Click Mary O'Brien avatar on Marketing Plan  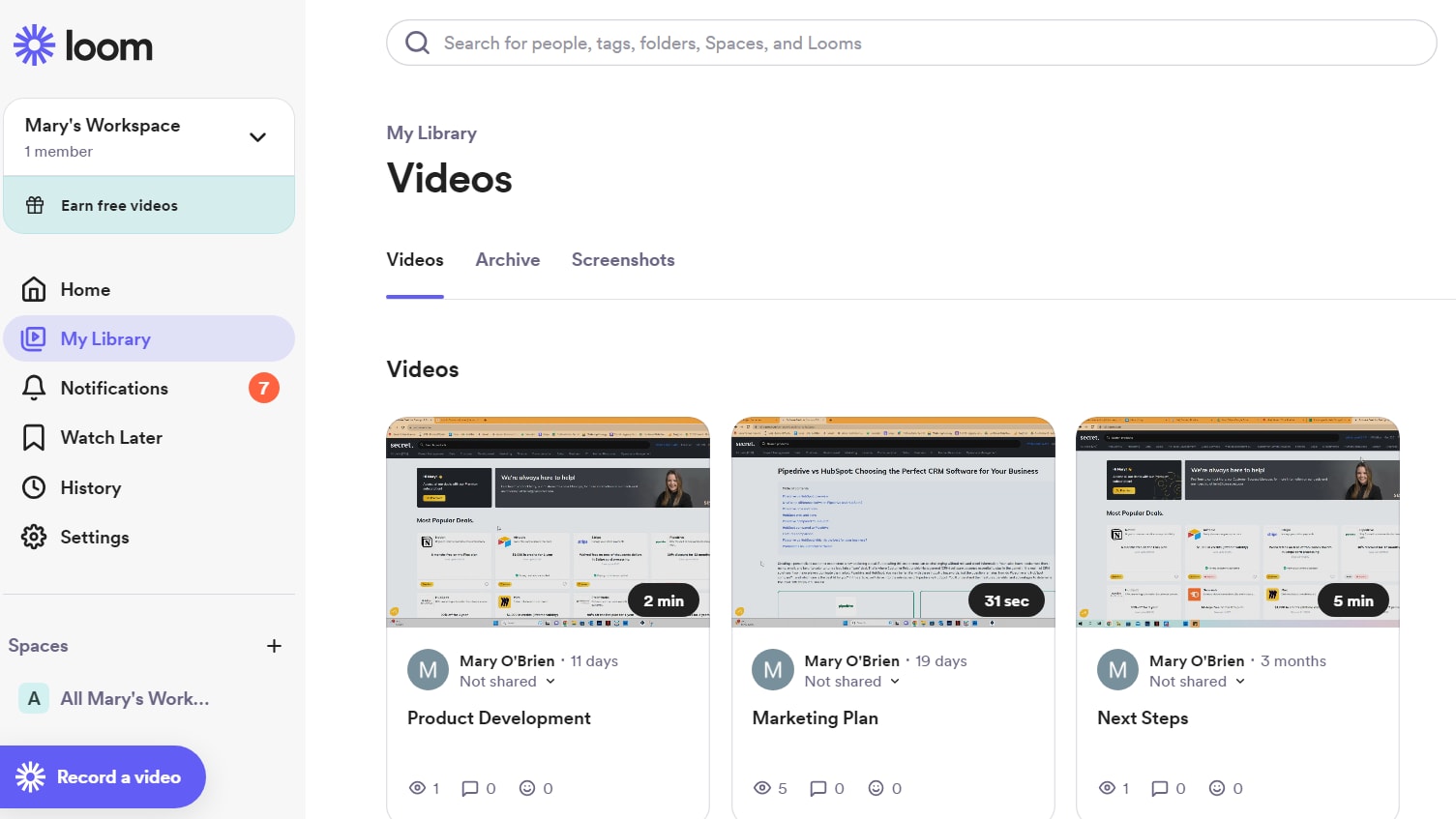773,670
